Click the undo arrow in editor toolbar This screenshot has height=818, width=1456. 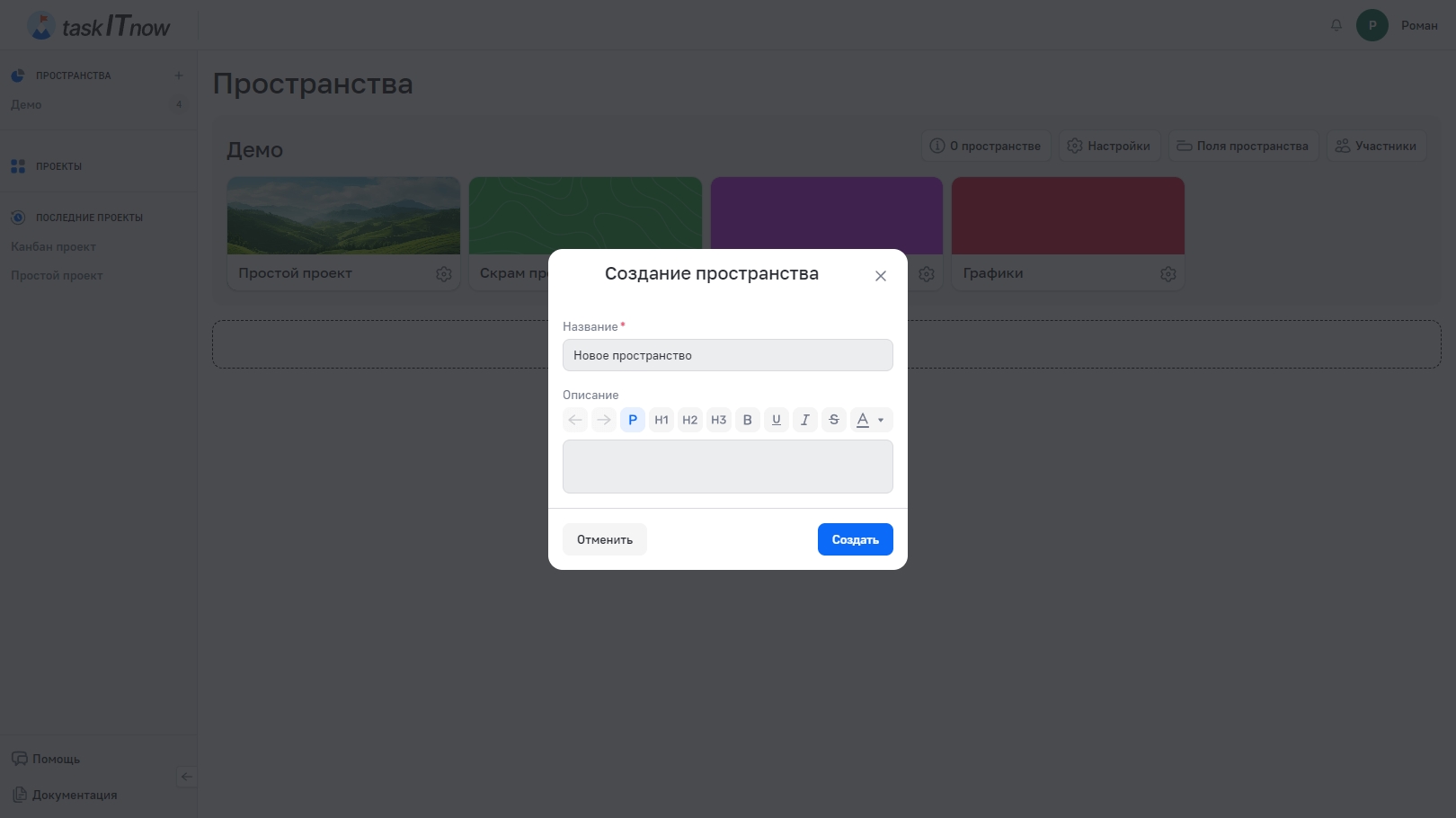click(575, 420)
